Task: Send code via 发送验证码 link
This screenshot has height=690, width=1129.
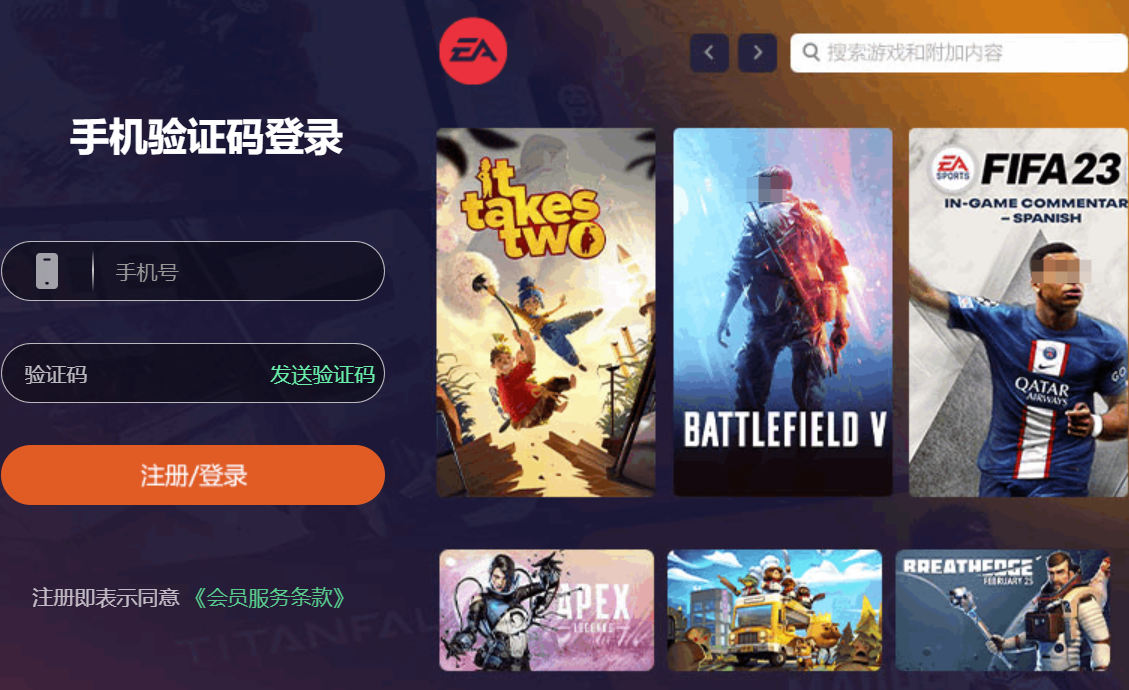Action: point(323,375)
